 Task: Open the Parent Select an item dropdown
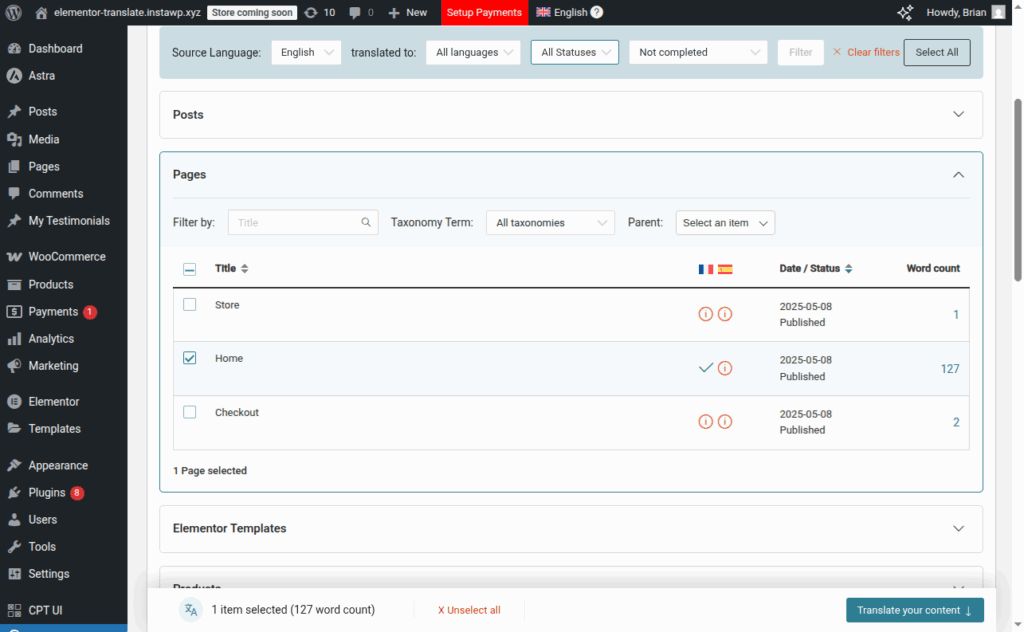(725, 223)
